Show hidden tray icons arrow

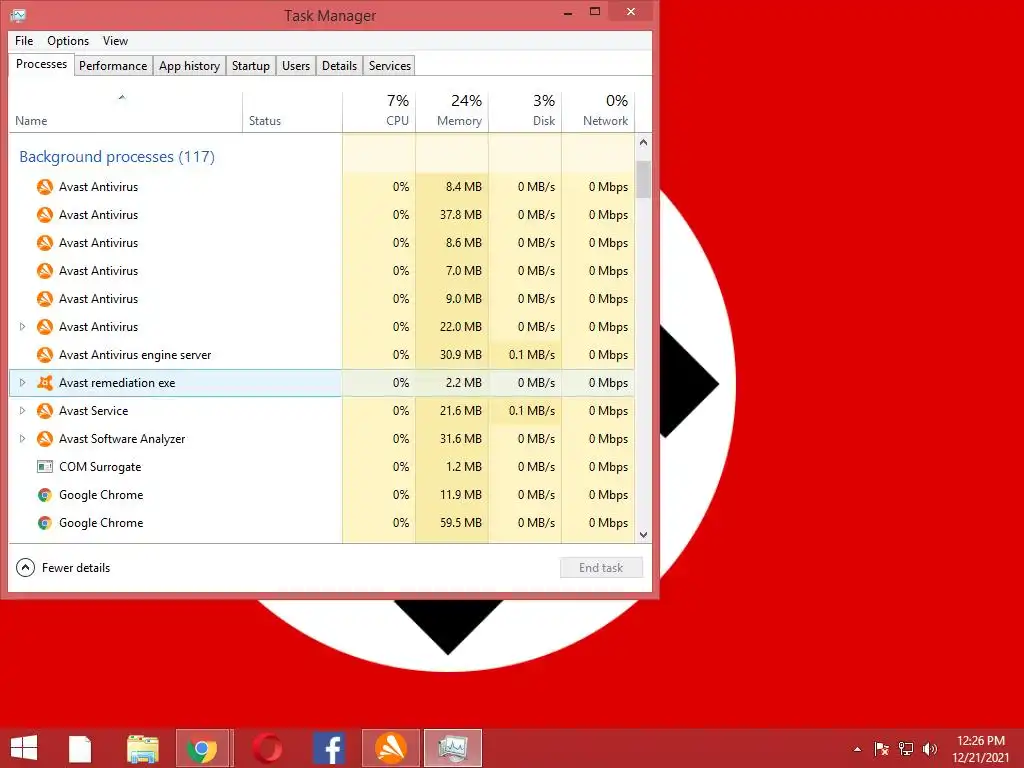pos(857,750)
